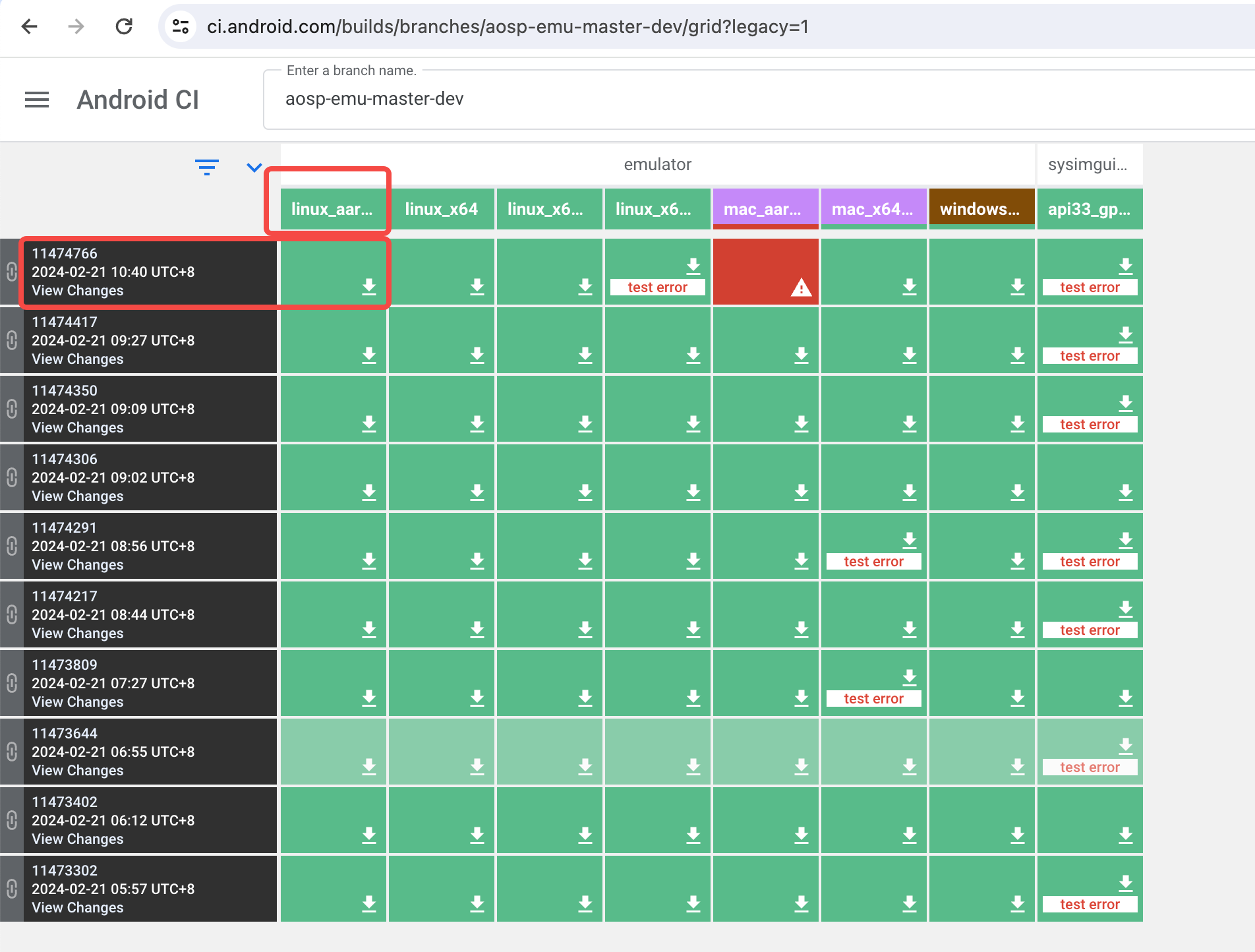This screenshot has height=952, width=1255.
Task: Copy link icon beside build 11474766
Action: [11, 272]
